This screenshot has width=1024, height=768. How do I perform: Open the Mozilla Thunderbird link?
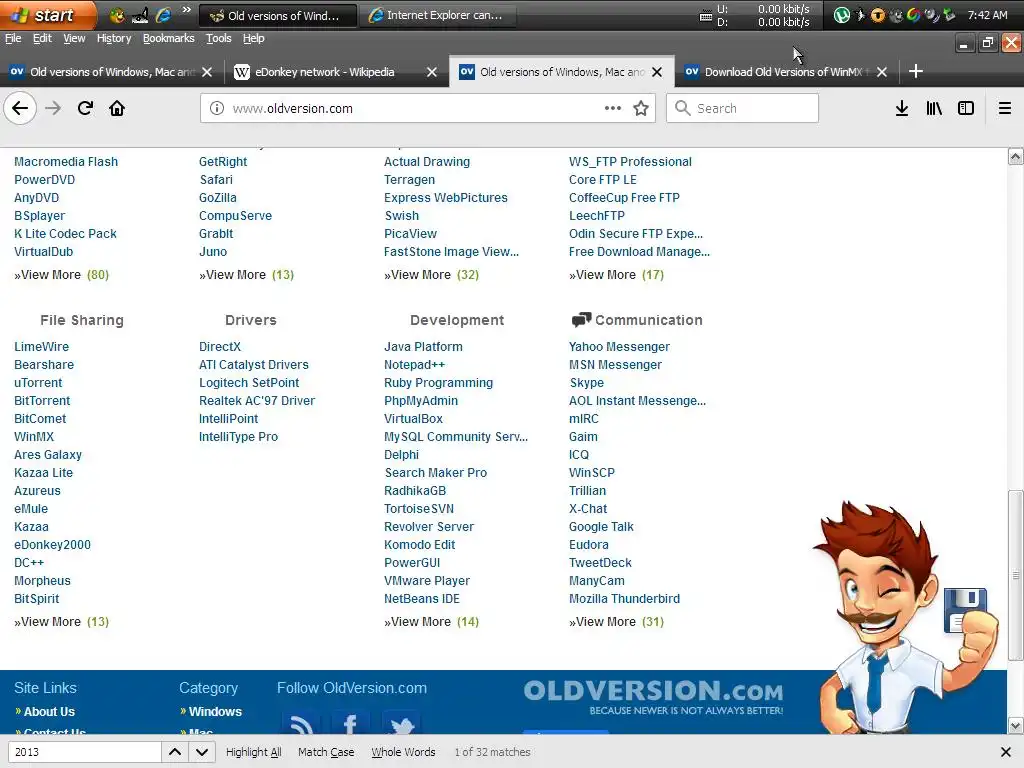click(x=624, y=599)
